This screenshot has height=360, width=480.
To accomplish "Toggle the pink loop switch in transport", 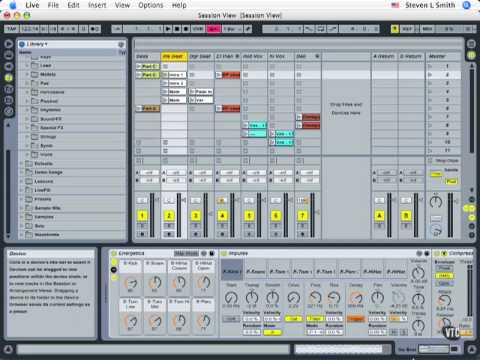I will pyautogui.click(x=213, y=29).
